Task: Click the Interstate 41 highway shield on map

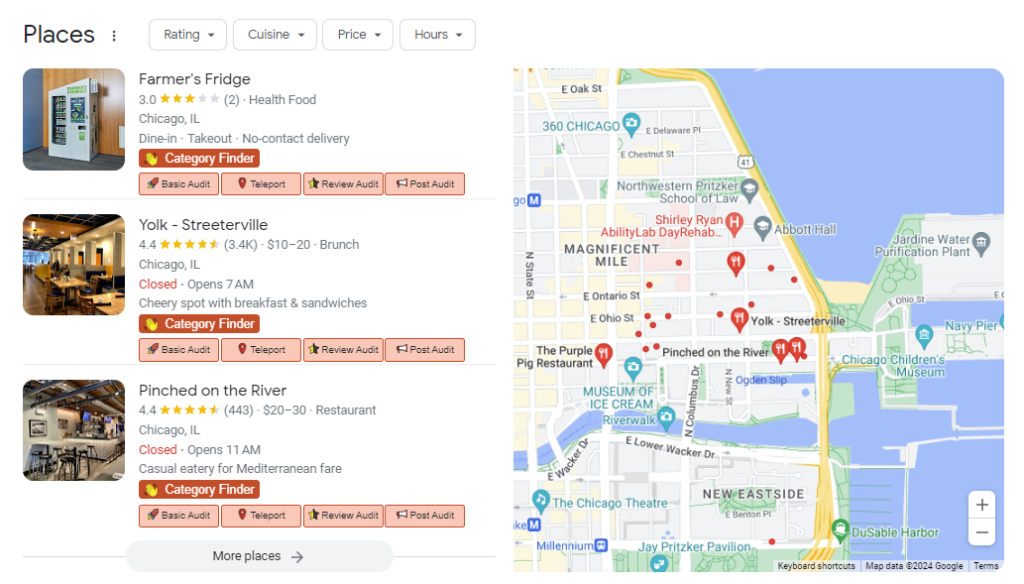Action: click(x=745, y=161)
